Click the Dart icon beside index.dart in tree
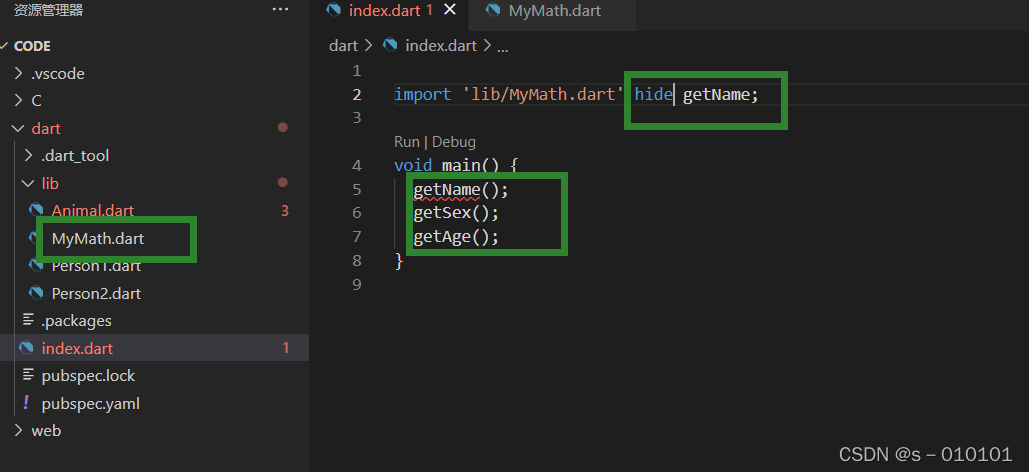This screenshot has height=472, width=1029. click(x=26, y=347)
